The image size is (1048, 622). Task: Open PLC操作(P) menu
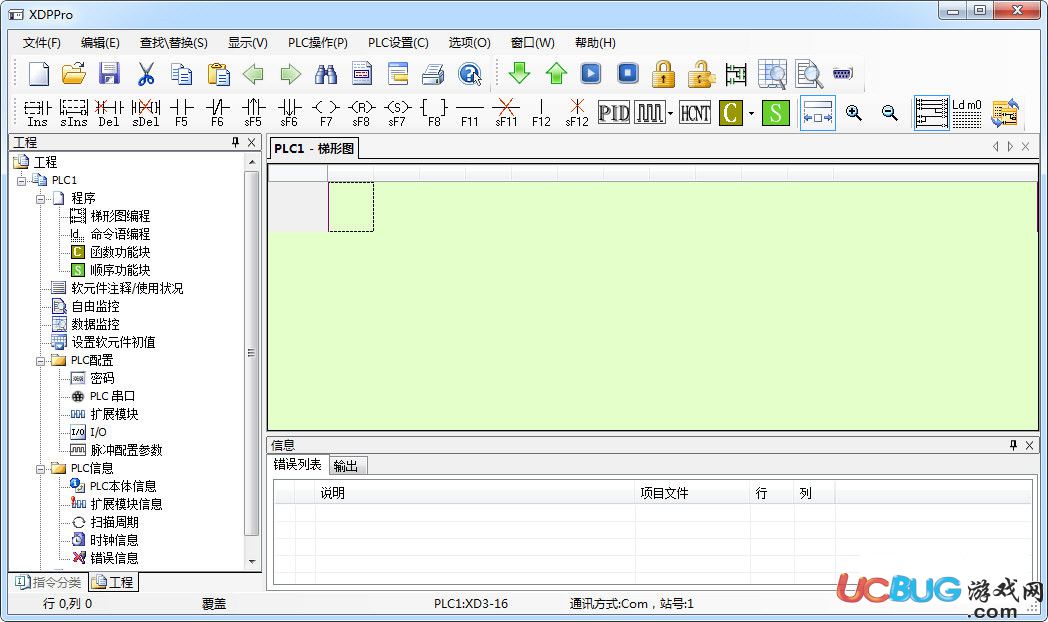click(x=317, y=43)
